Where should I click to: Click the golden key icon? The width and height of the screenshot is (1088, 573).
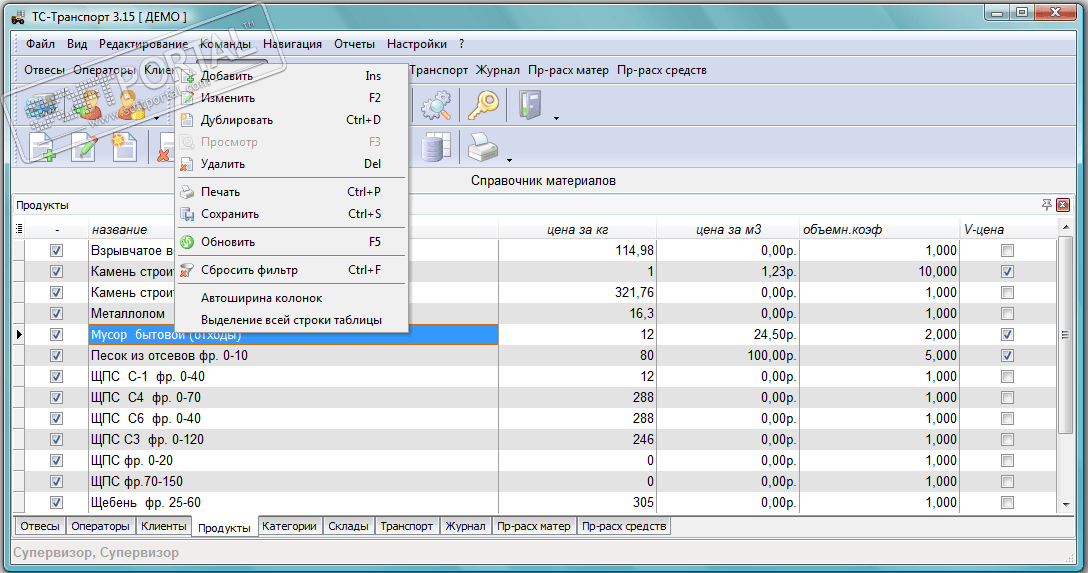483,105
